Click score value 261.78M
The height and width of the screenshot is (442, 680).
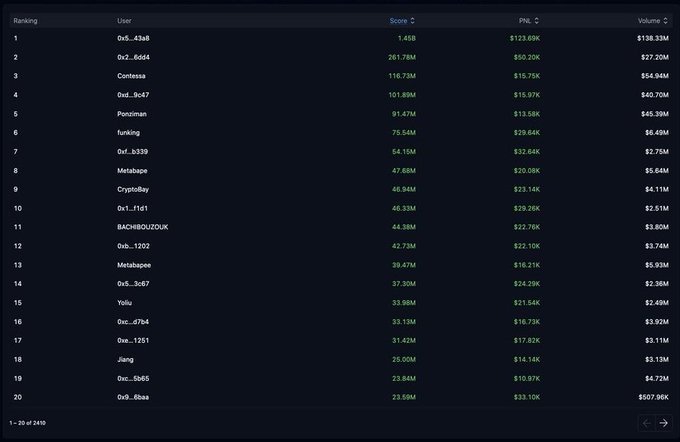pos(402,57)
